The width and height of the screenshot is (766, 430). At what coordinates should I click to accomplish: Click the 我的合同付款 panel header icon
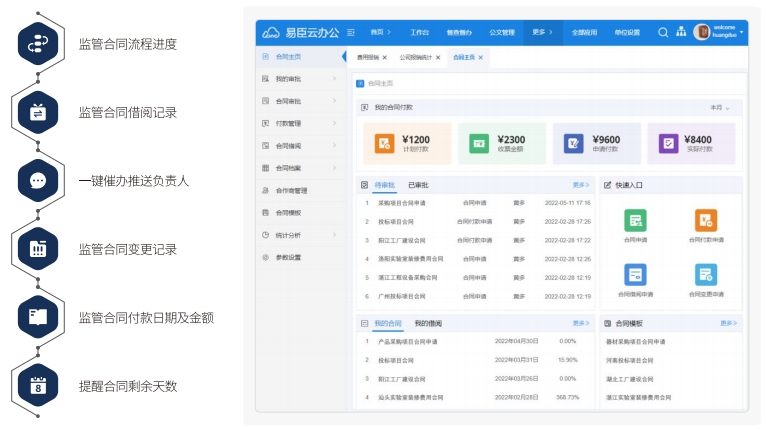point(364,107)
